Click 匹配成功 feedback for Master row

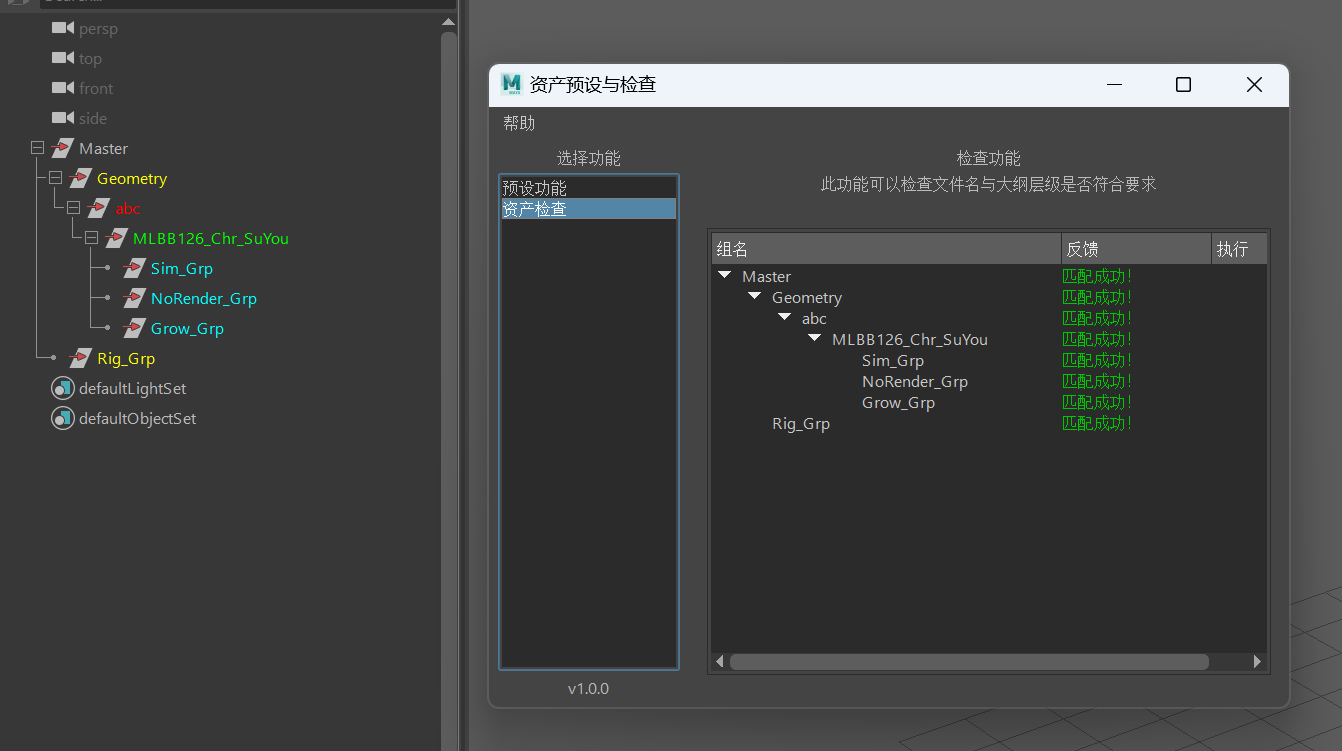point(1097,276)
